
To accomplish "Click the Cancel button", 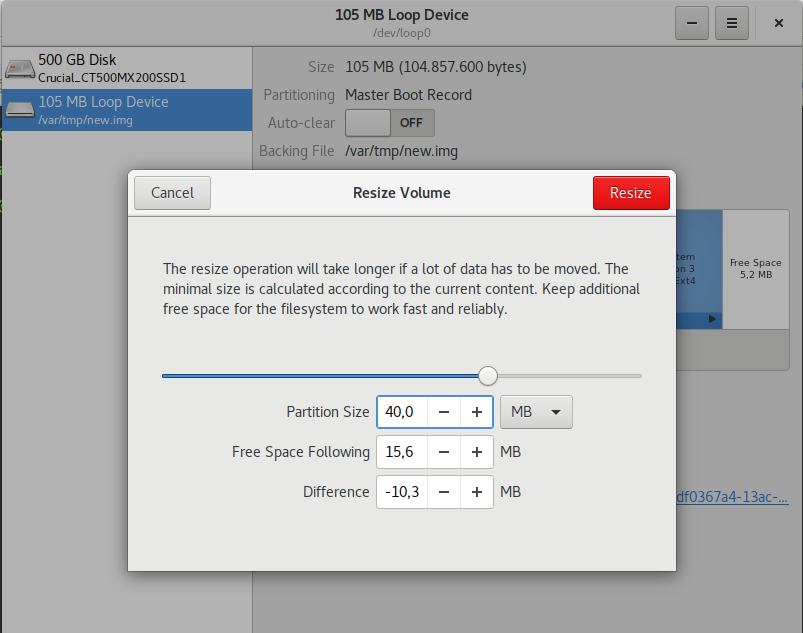I will (172, 193).
